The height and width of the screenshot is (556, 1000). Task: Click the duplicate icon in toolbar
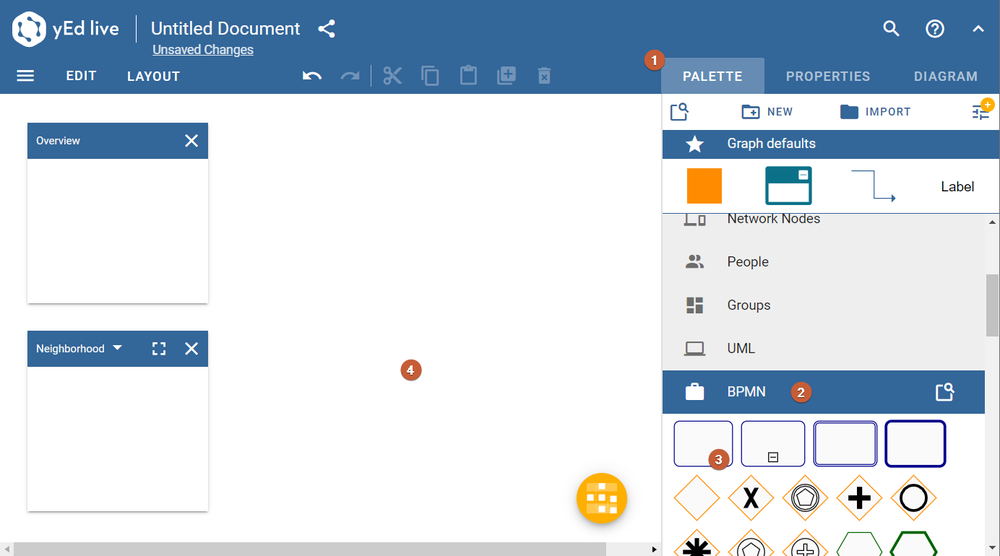pos(506,75)
